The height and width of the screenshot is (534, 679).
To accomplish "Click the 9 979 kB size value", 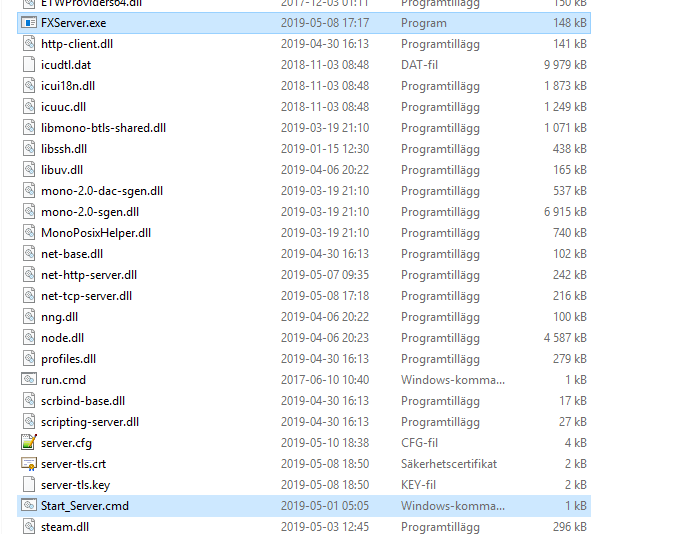I will tap(565, 65).
